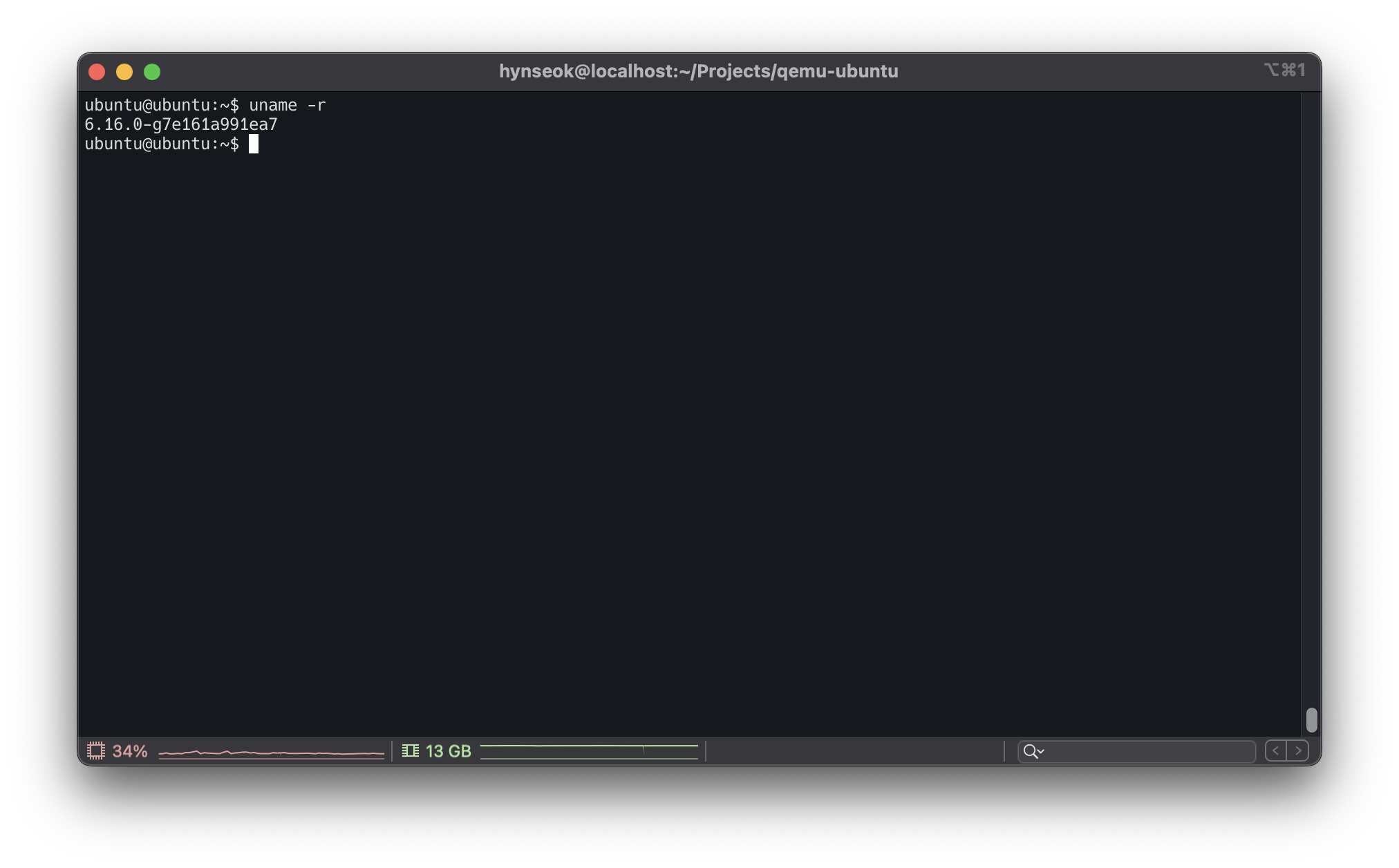Go to next search result arrow

1298,751
